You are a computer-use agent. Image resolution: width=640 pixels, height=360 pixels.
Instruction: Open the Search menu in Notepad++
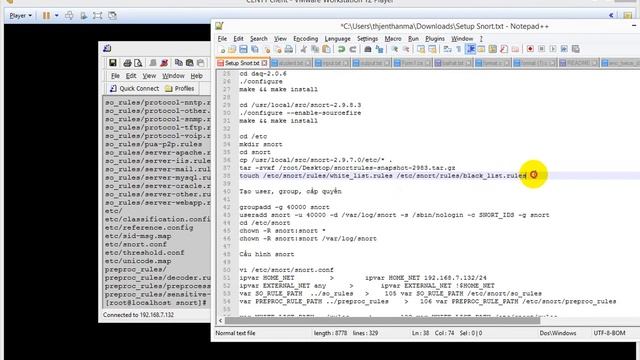(259, 38)
